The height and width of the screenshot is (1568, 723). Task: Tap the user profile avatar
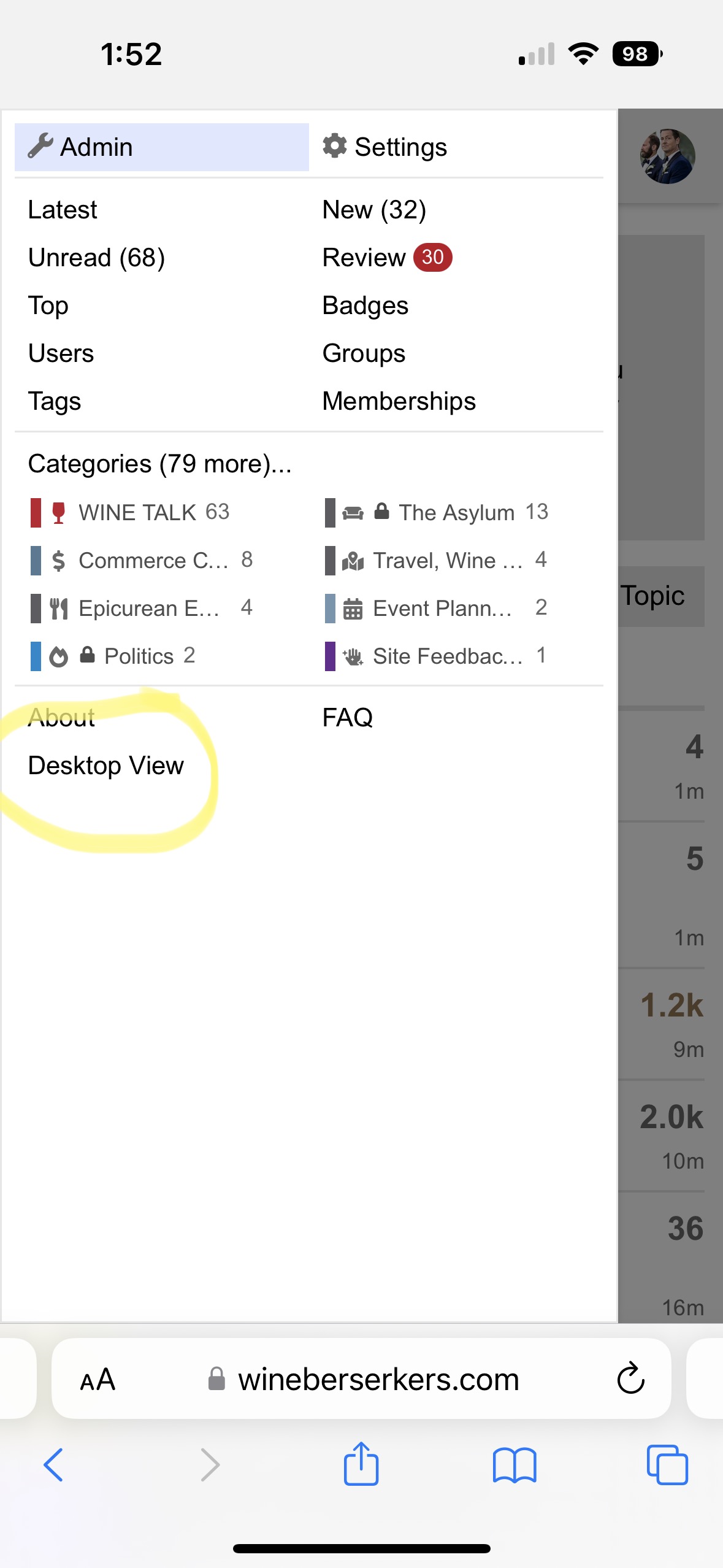coord(667,156)
